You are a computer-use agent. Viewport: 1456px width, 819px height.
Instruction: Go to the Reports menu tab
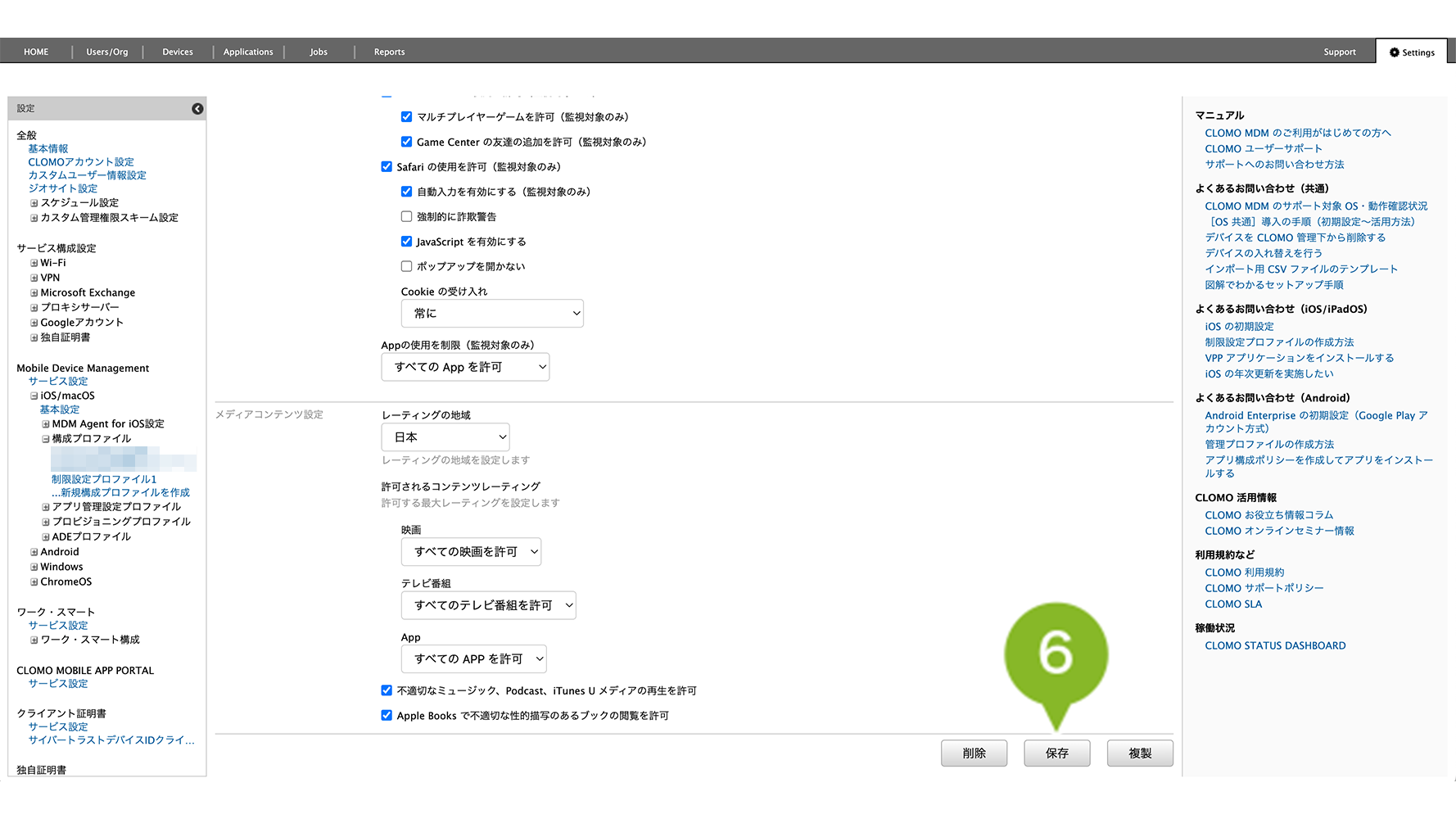click(389, 52)
